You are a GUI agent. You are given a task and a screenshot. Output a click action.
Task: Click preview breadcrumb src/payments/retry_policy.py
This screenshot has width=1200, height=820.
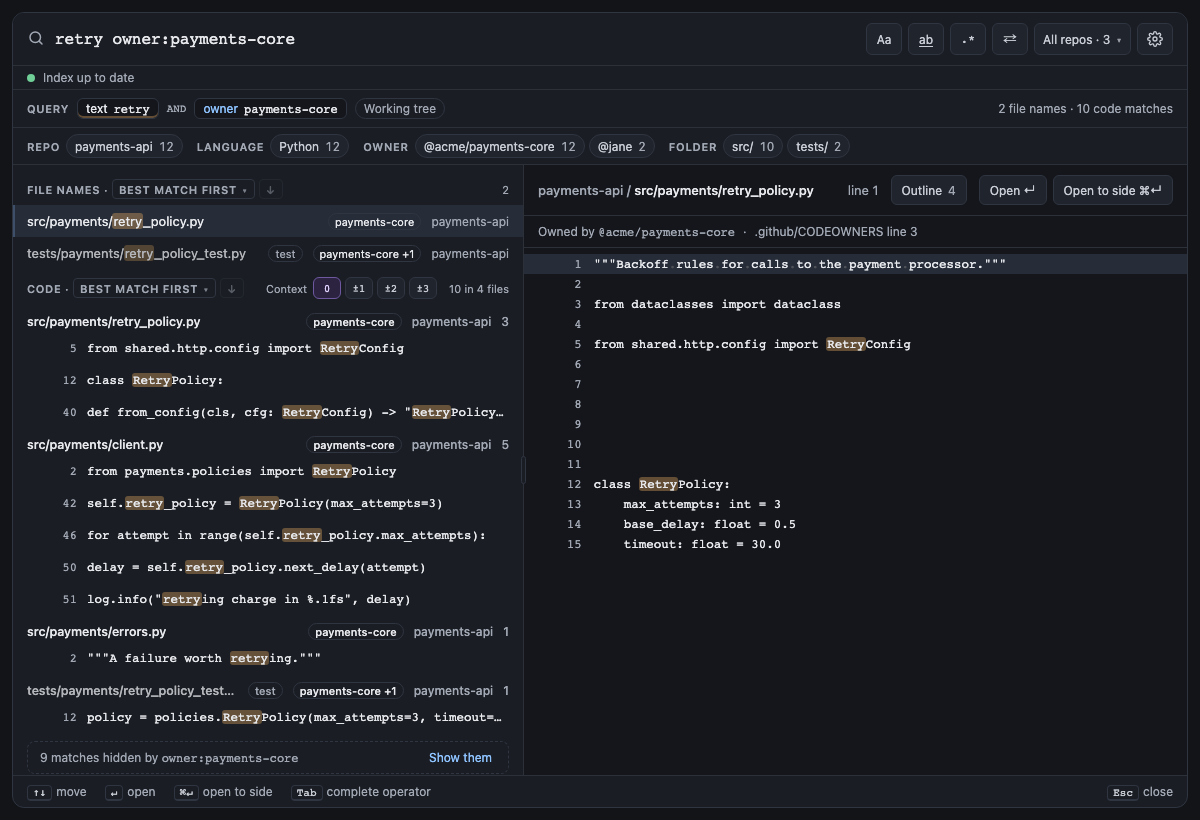pos(724,191)
